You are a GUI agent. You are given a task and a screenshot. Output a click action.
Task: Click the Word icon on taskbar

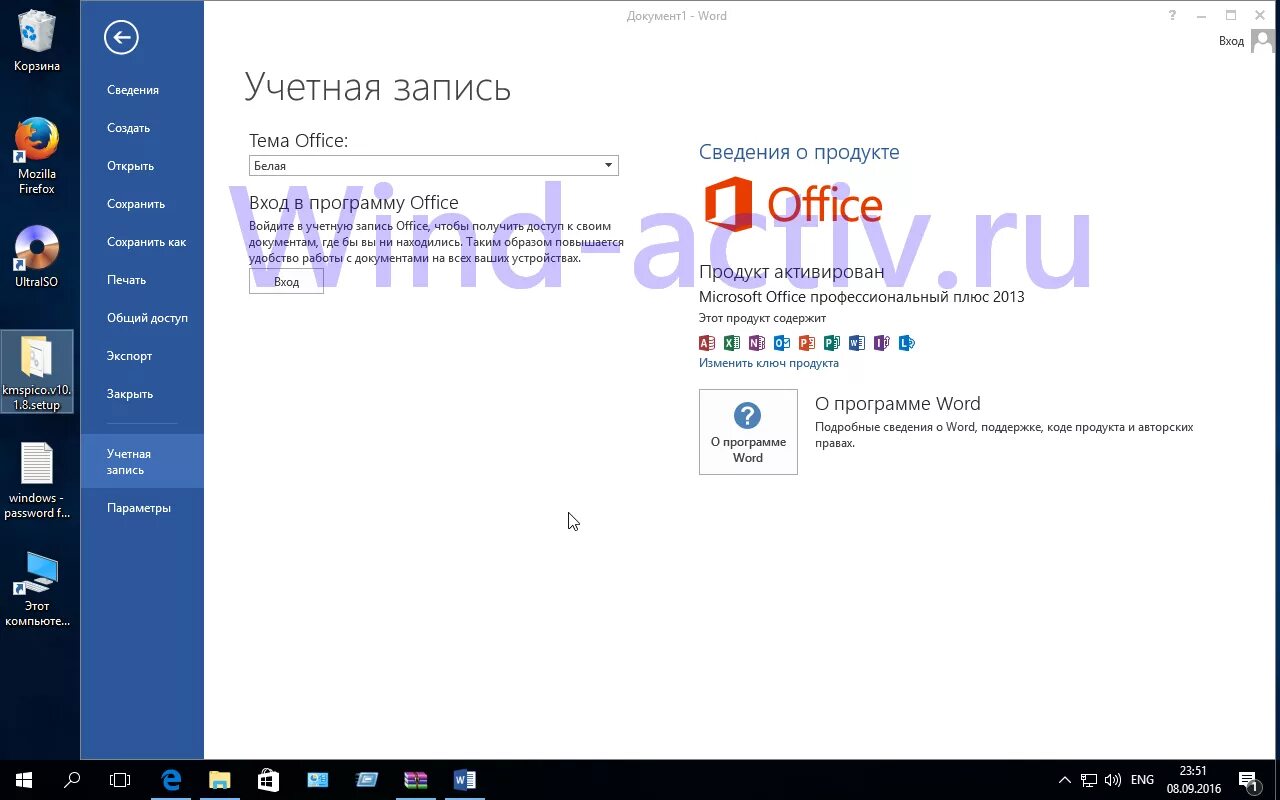(x=465, y=780)
